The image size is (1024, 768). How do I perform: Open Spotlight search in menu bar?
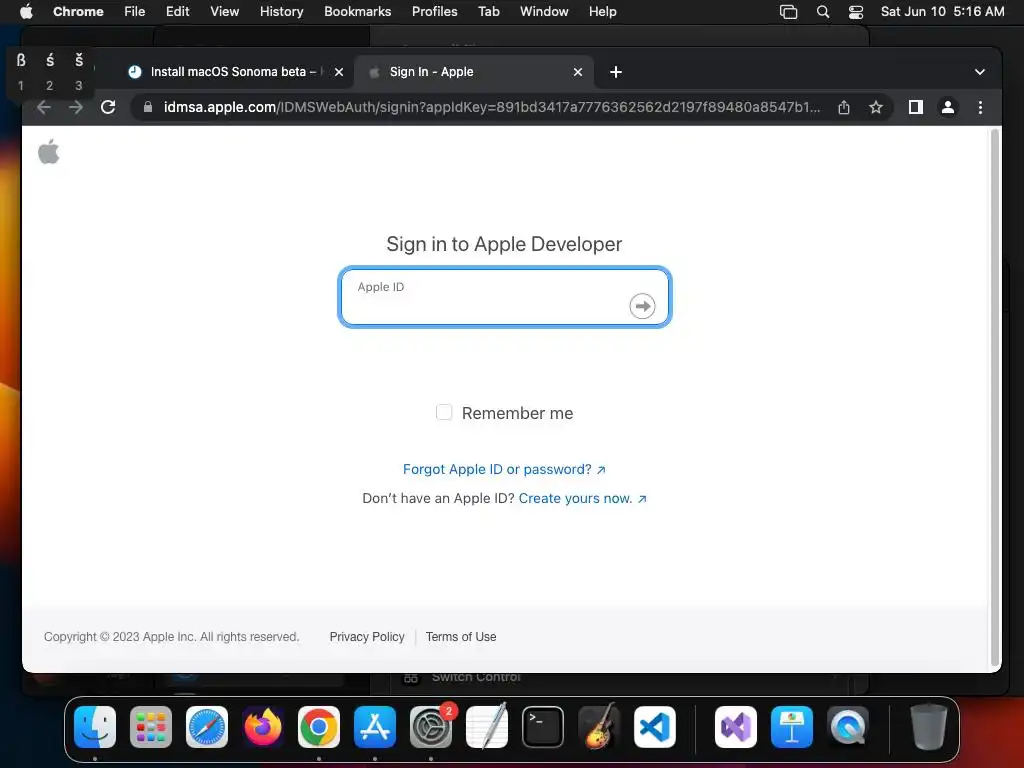[x=823, y=12]
